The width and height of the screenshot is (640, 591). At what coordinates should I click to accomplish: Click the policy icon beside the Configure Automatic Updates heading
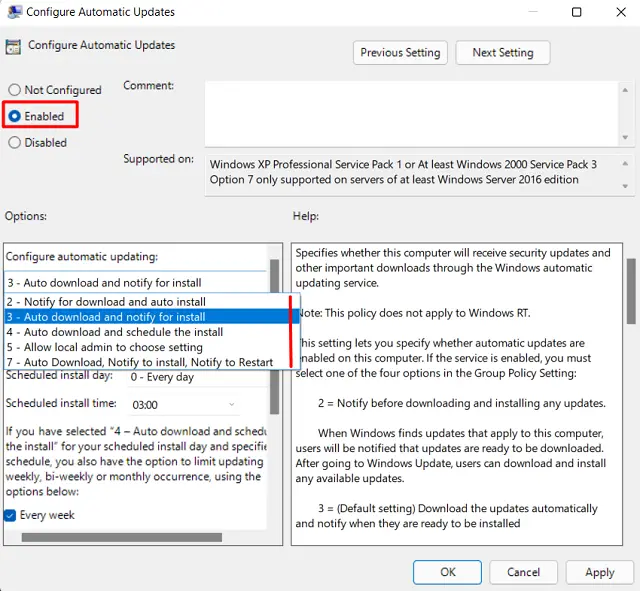coord(14,46)
